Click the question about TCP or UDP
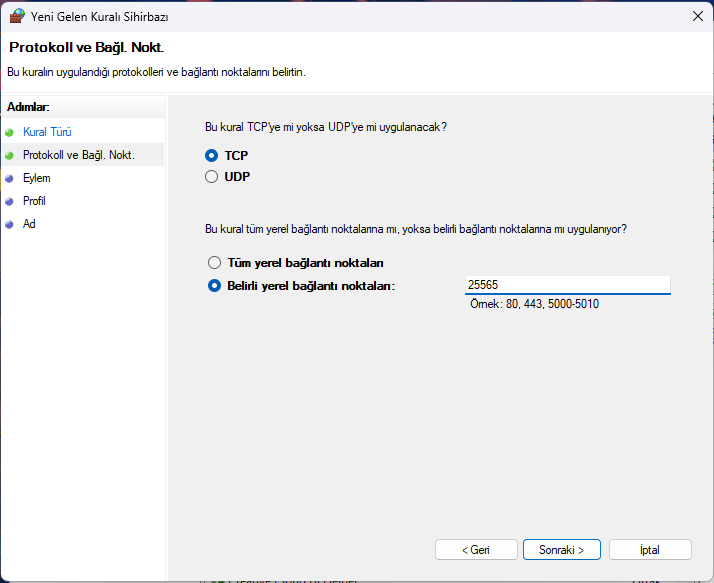Viewport: 714px width, 583px height. (x=326, y=127)
